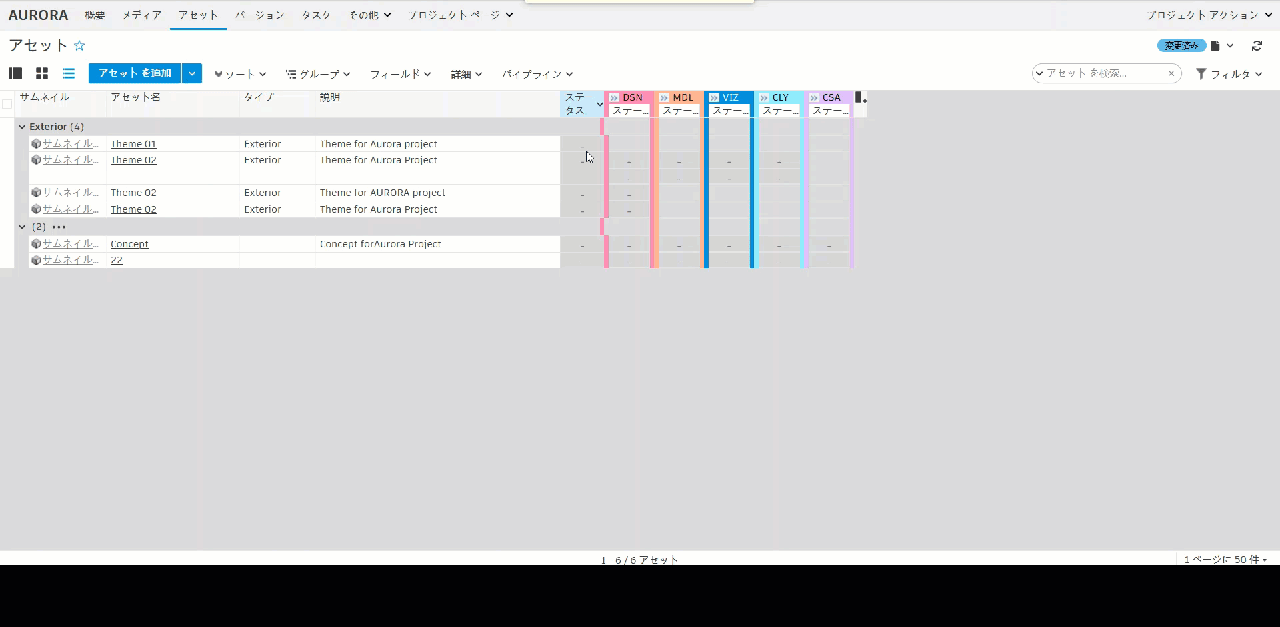Click the page document icon beside the modified badge
The image size is (1280, 627).
[x=1215, y=46]
